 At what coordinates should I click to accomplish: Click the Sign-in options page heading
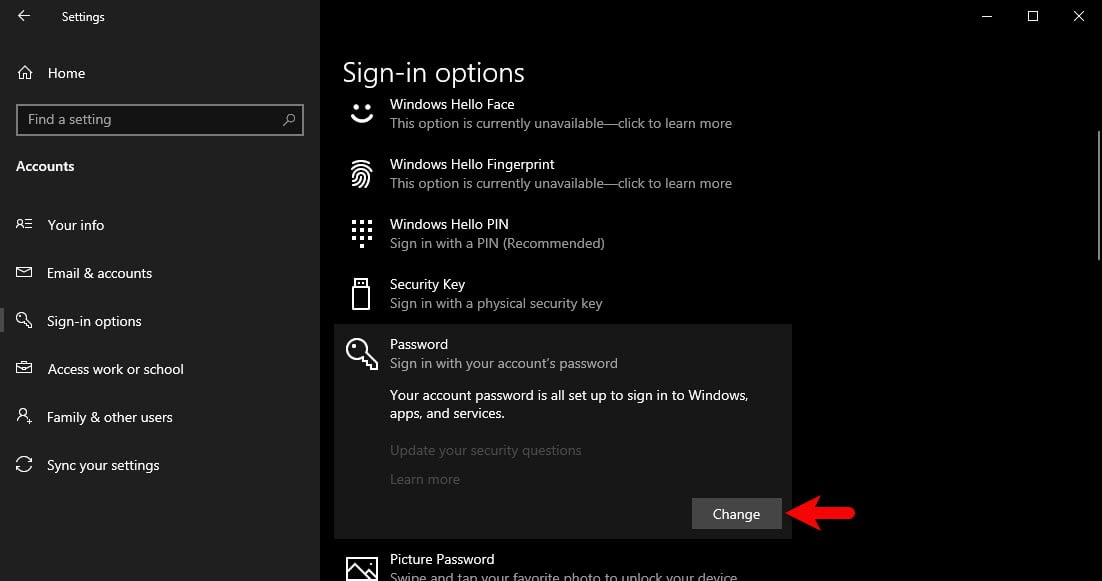(434, 73)
